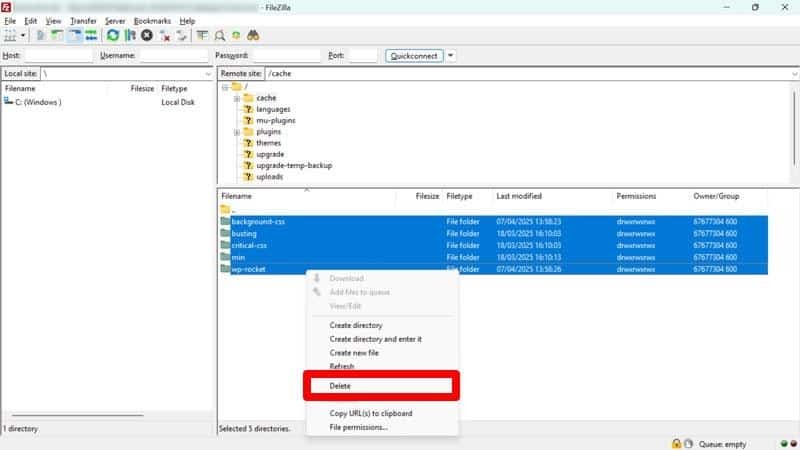Select the upgrade-temp-backup folder in tree
This screenshot has height=450, width=800.
(x=294, y=165)
